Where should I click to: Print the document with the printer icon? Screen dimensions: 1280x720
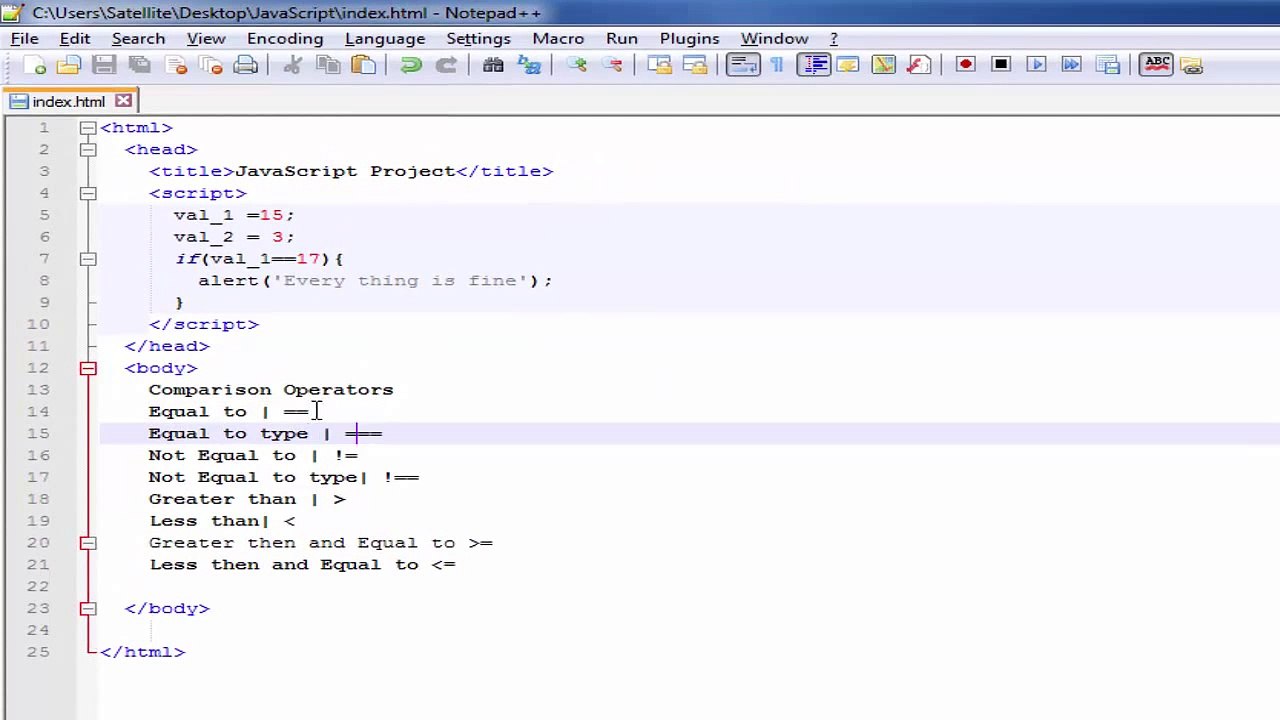coord(246,65)
